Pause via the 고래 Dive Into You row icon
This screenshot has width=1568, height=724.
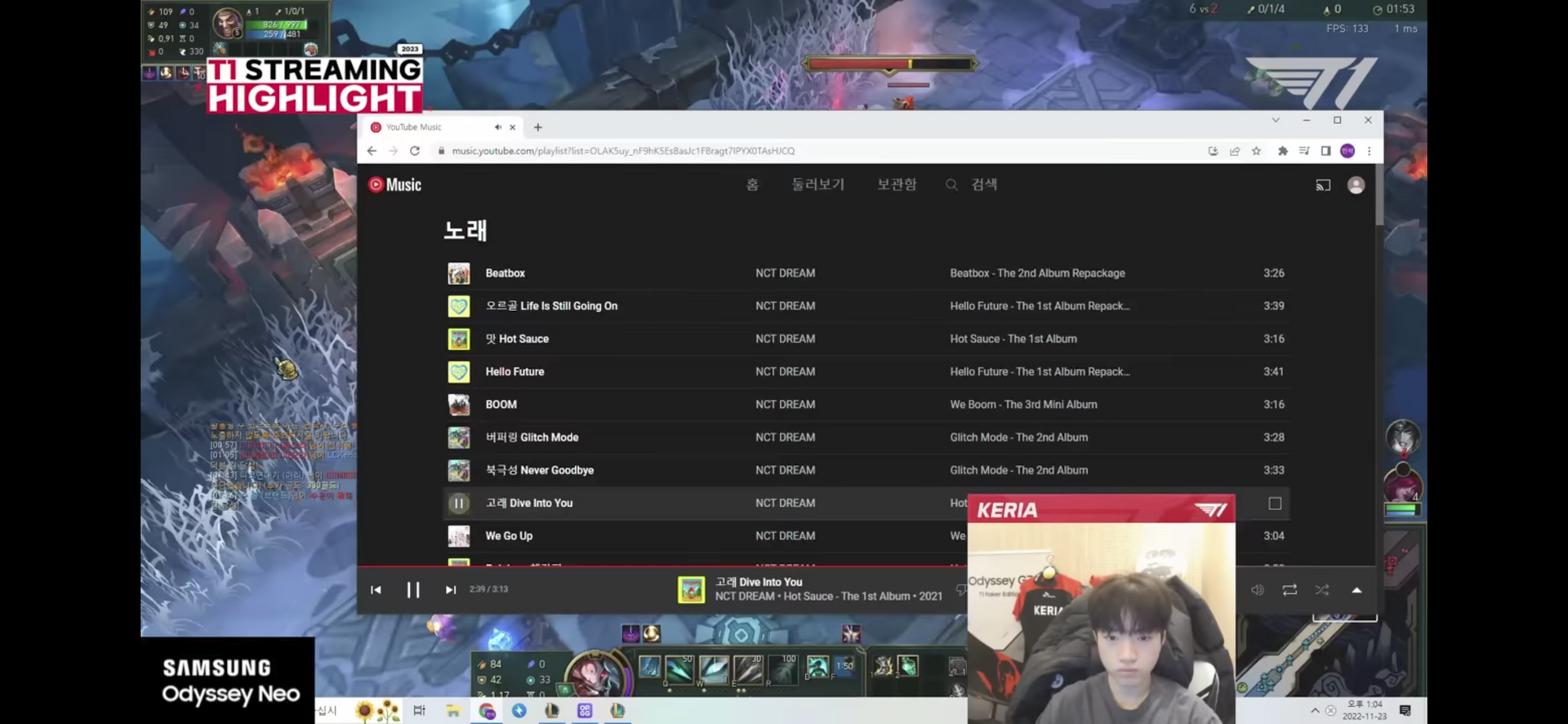(459, 504)
